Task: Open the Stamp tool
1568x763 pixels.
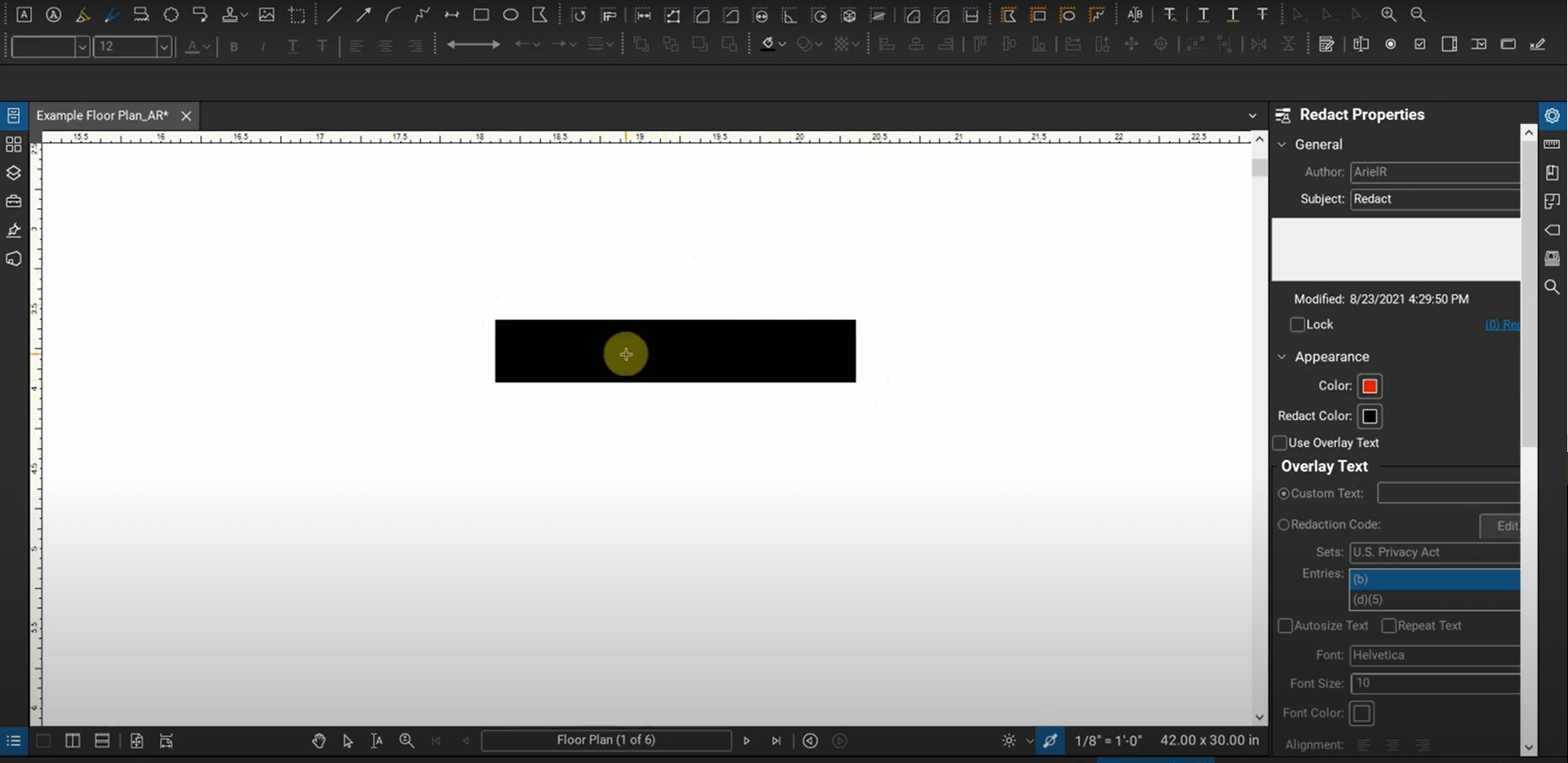Action: coord(231,14)
